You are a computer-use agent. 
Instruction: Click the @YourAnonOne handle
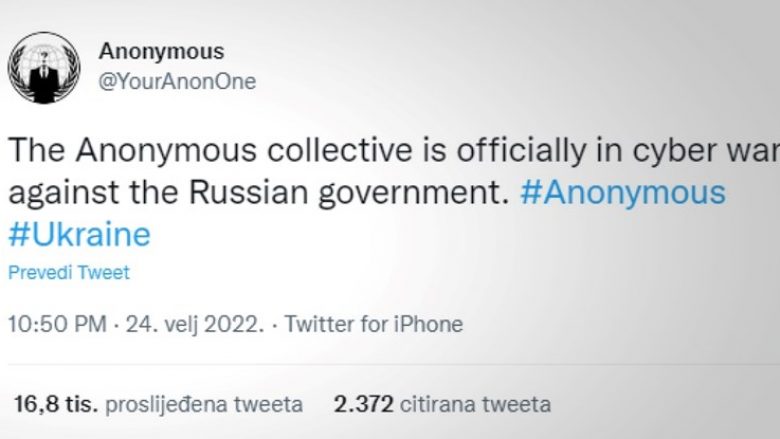click(177, 82)
